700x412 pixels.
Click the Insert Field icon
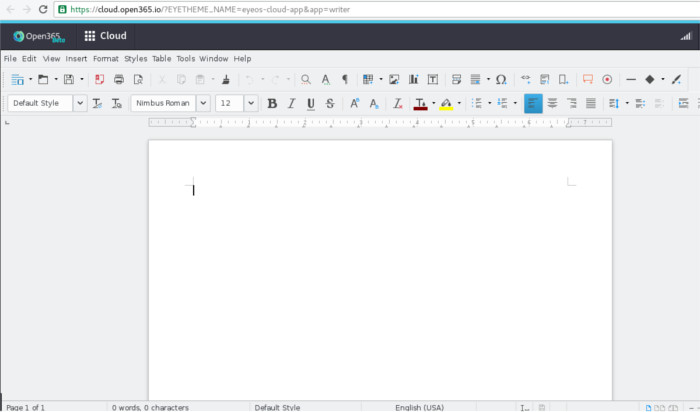[475, 79]
